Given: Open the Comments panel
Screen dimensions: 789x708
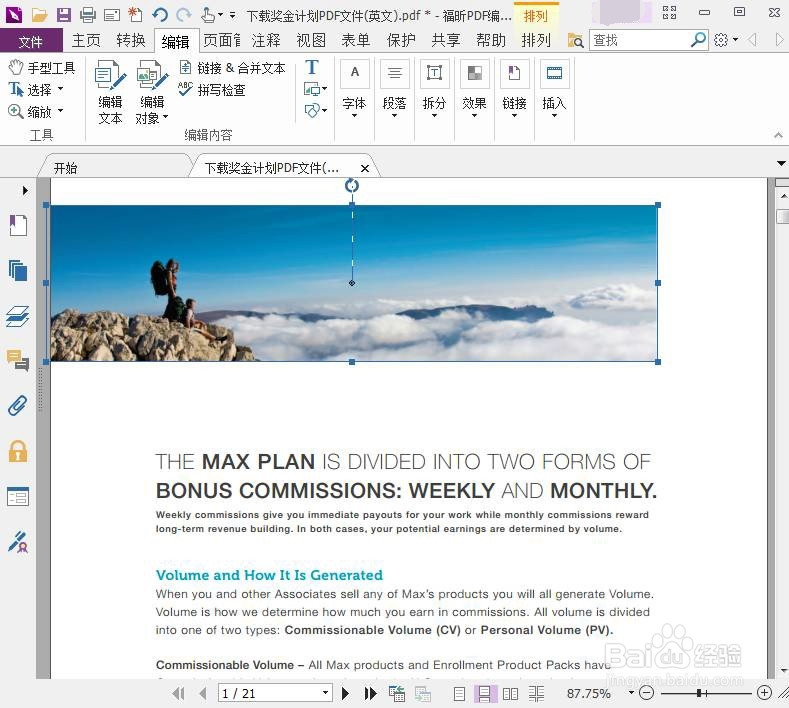Looking at the screenshot, I should (x=18, y=361).
